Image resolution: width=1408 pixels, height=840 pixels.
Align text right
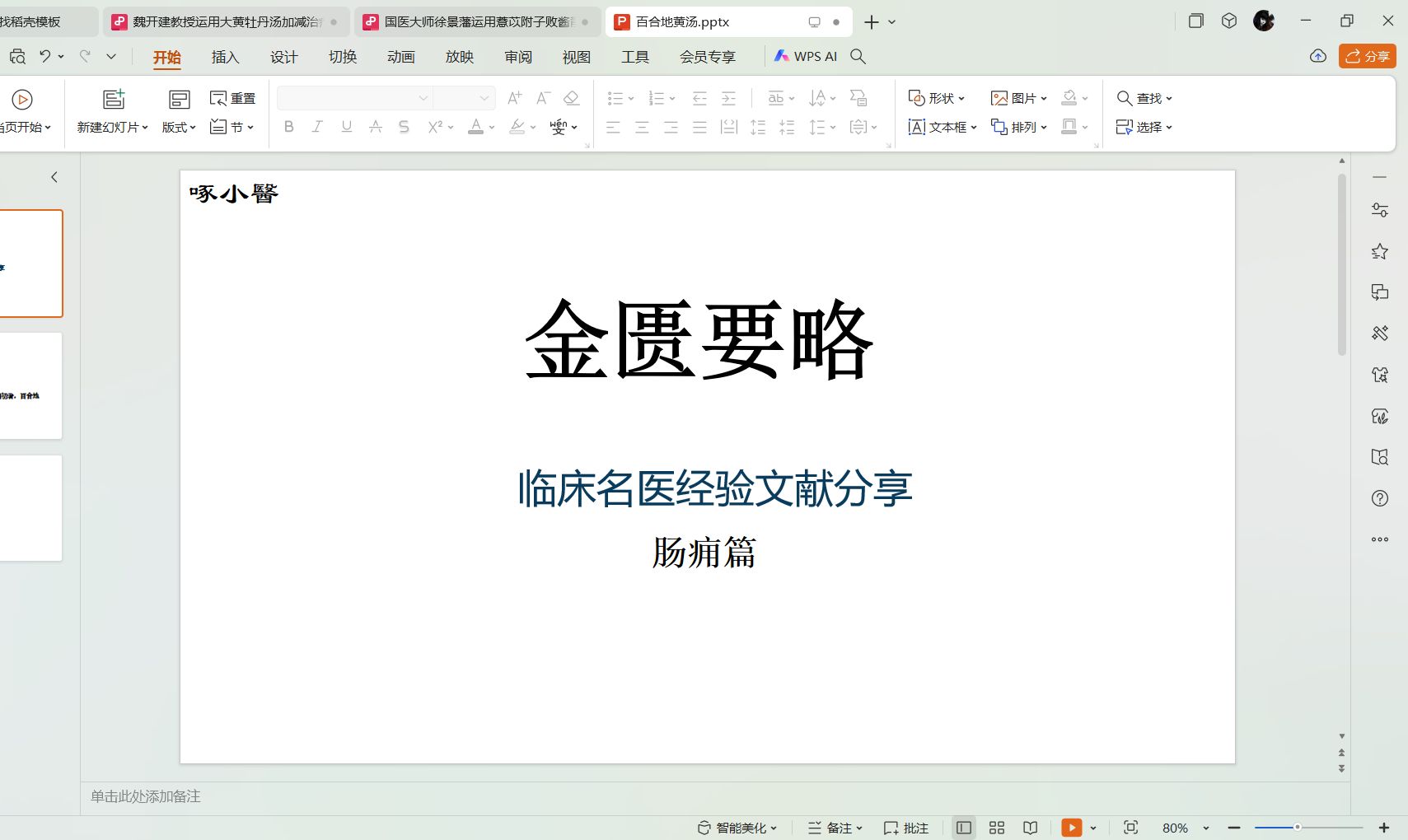click(671, 127)
